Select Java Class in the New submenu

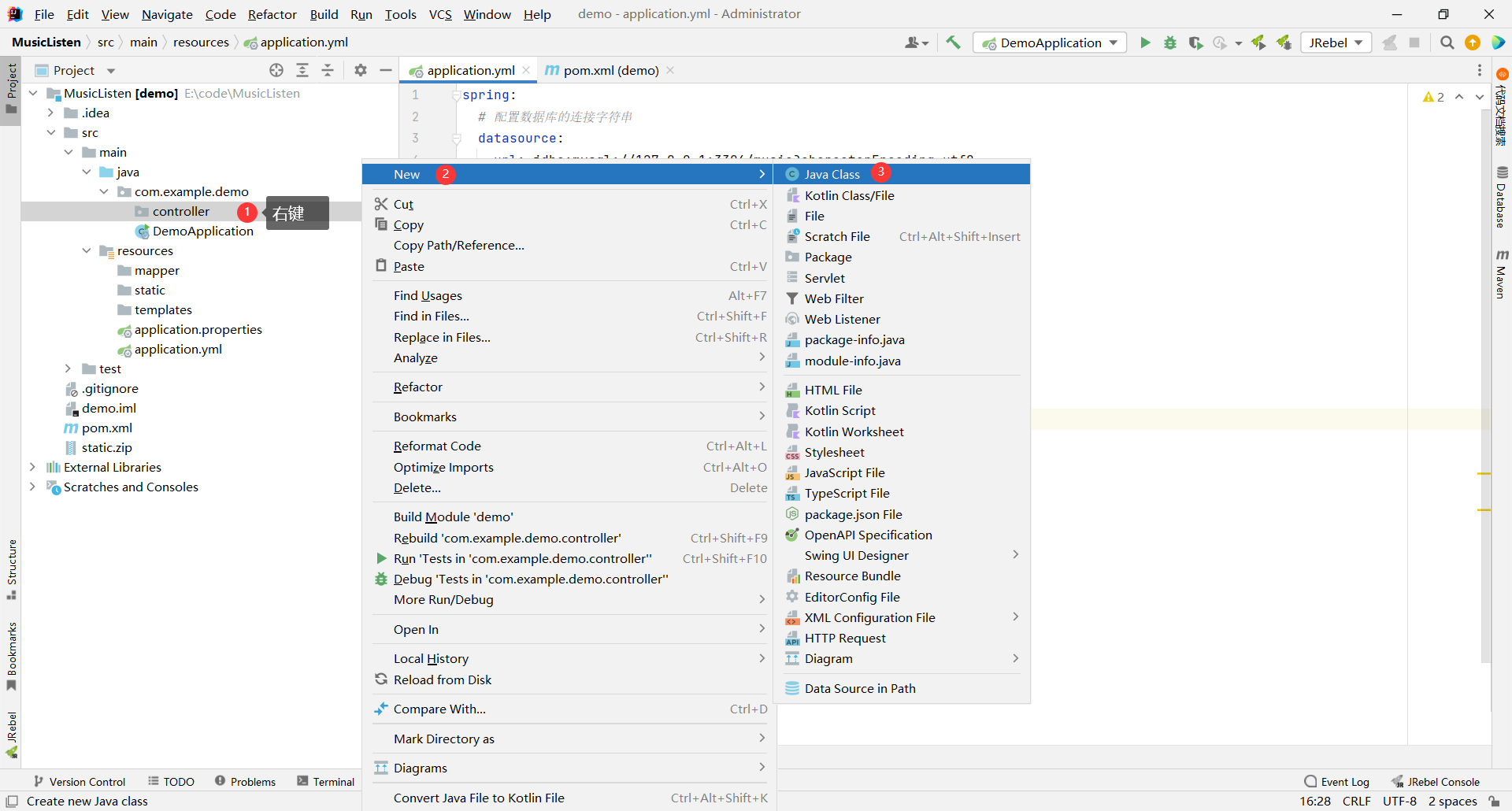tap(902, 174)
